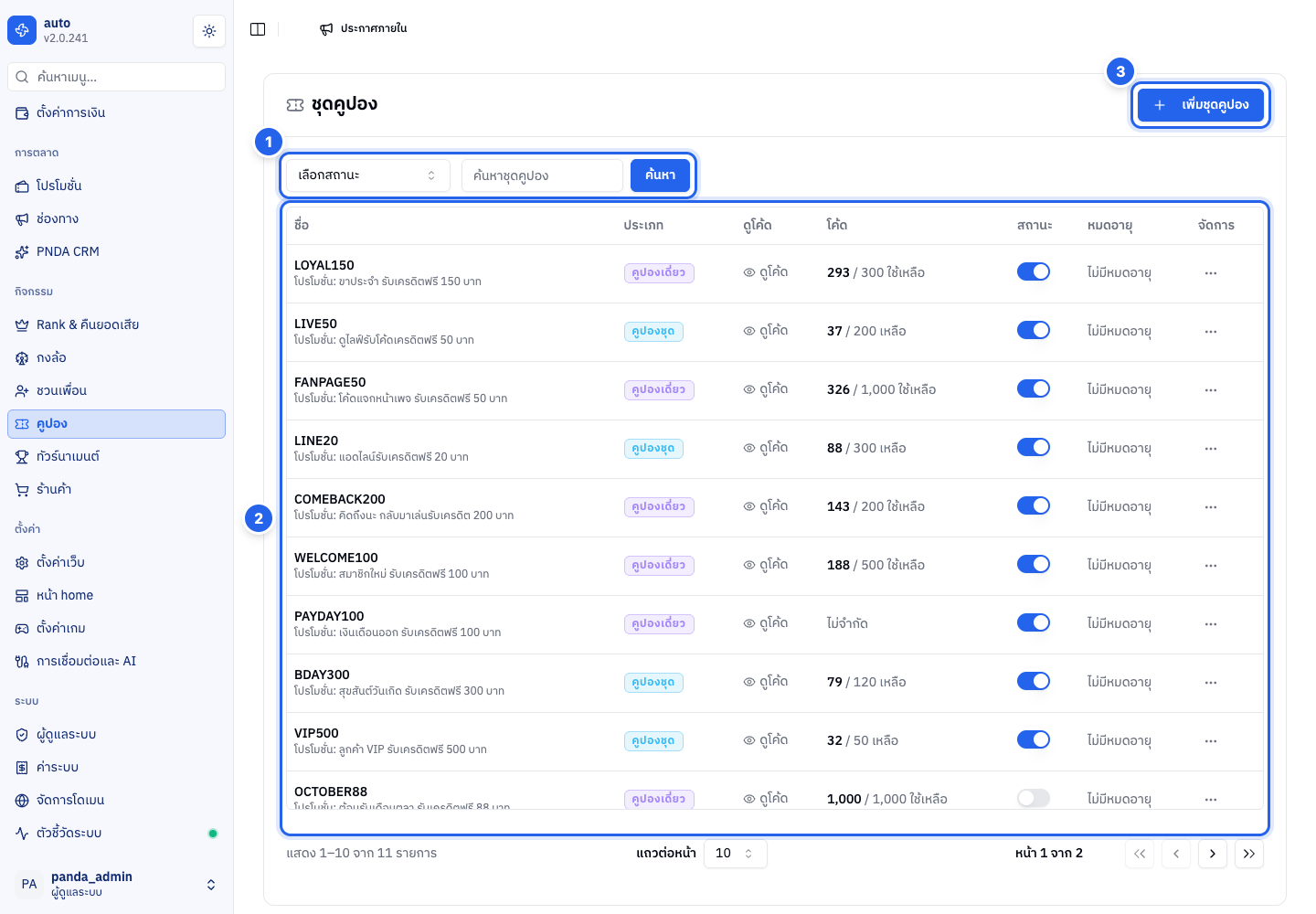Enable the OCTOBER88 status switch
The width and height of the screenshot is (1316, 914).
pyautogui.click(x=1034, y=798)
